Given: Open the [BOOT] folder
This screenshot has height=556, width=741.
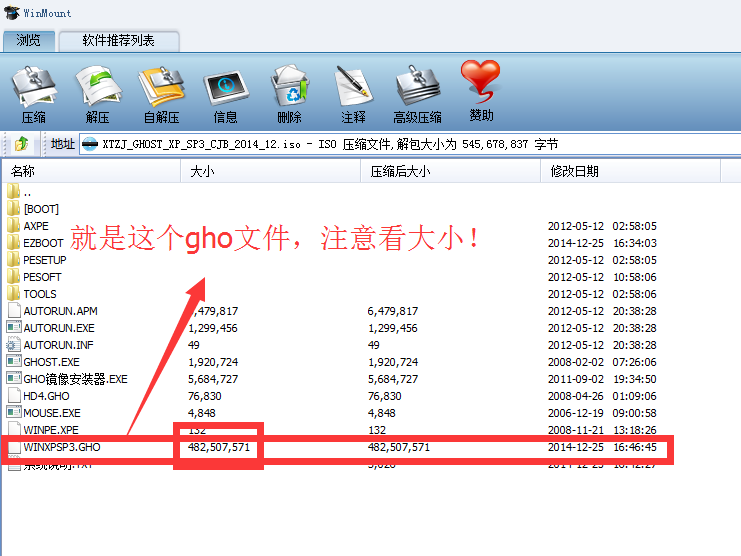Looking at the screenshot, I should [41, 209].
